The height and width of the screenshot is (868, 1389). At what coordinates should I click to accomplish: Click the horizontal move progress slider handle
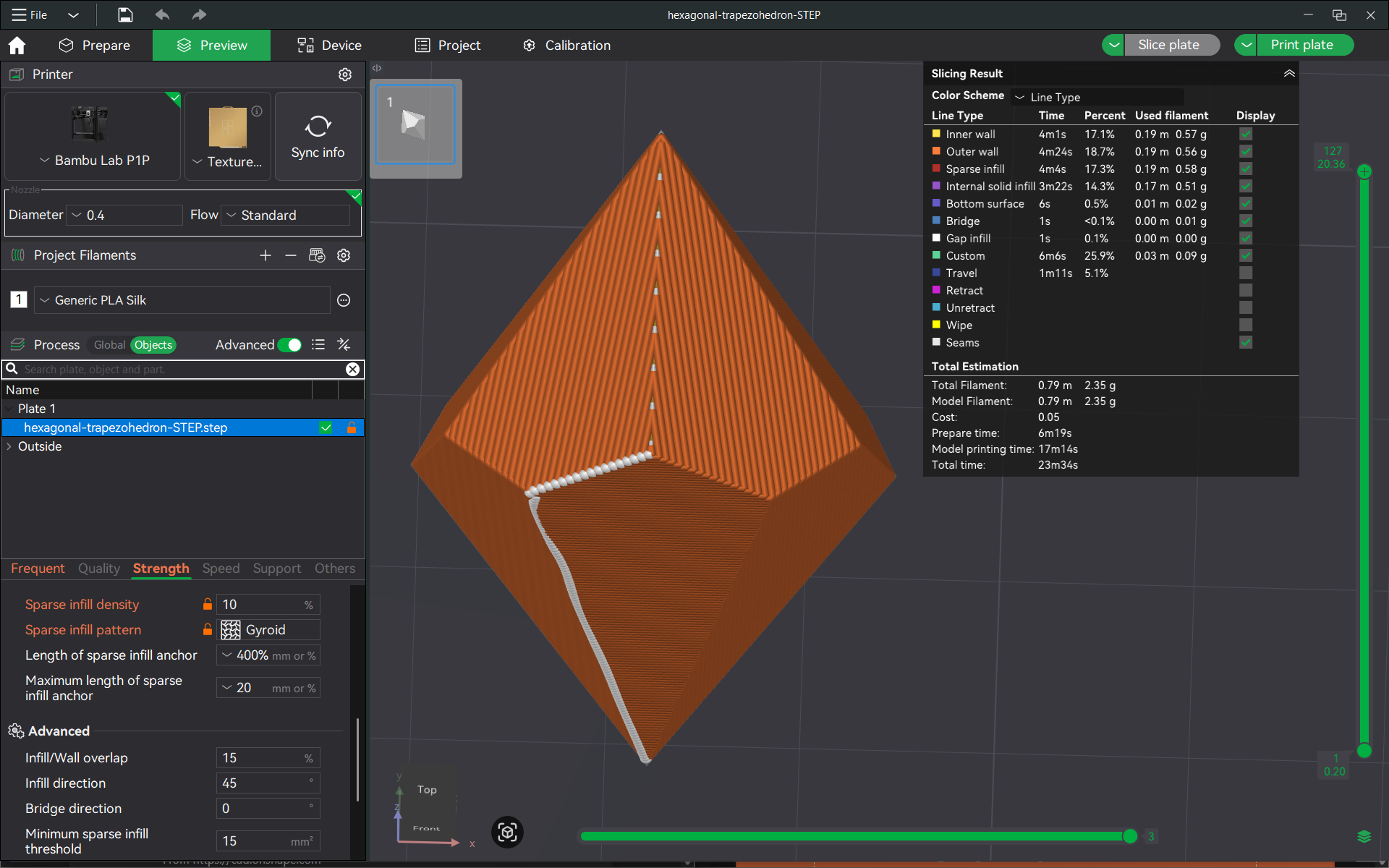[x=1130, y=836]
